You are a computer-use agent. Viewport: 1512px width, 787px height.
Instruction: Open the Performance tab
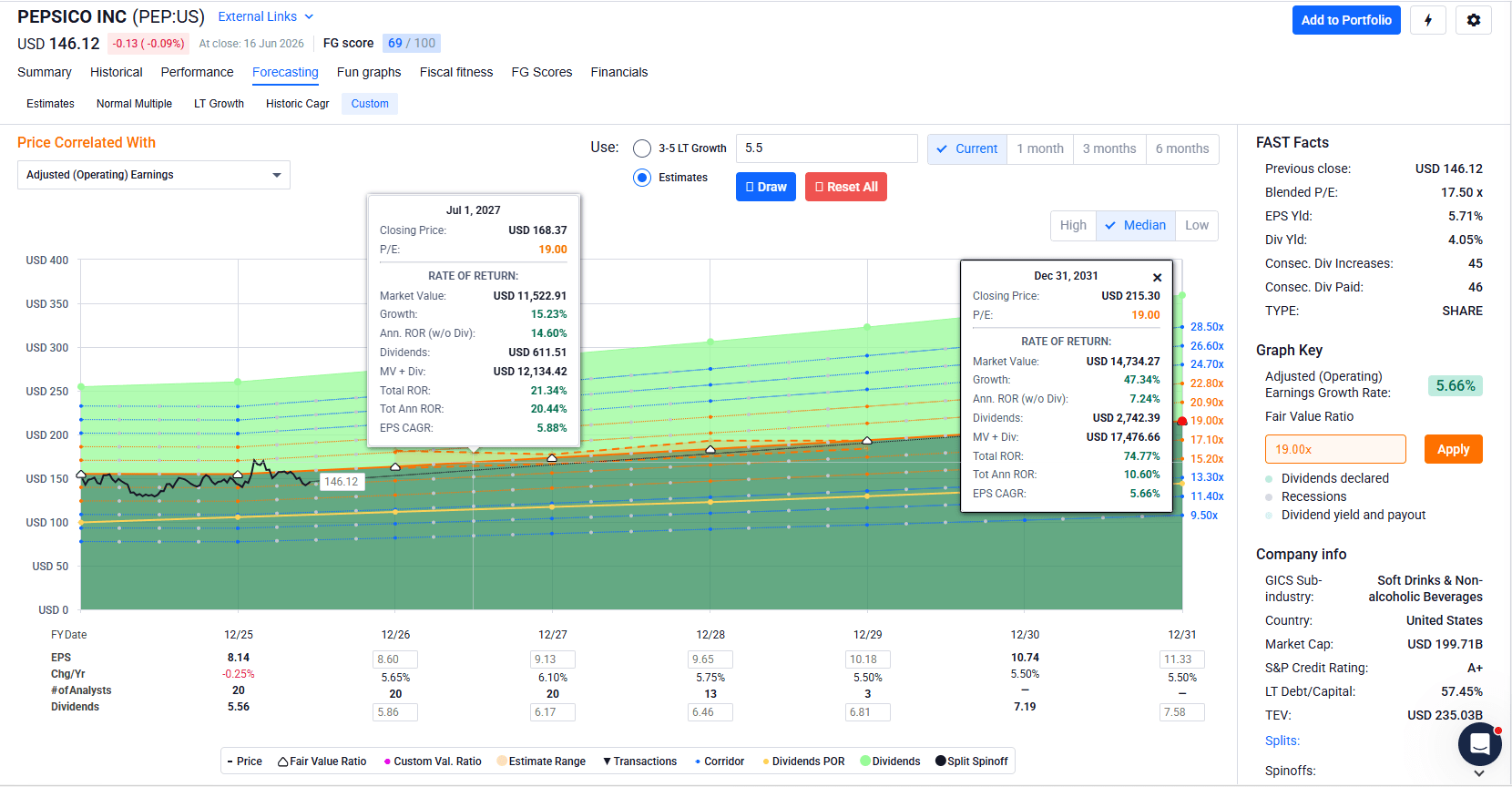[x=197, y=72]
